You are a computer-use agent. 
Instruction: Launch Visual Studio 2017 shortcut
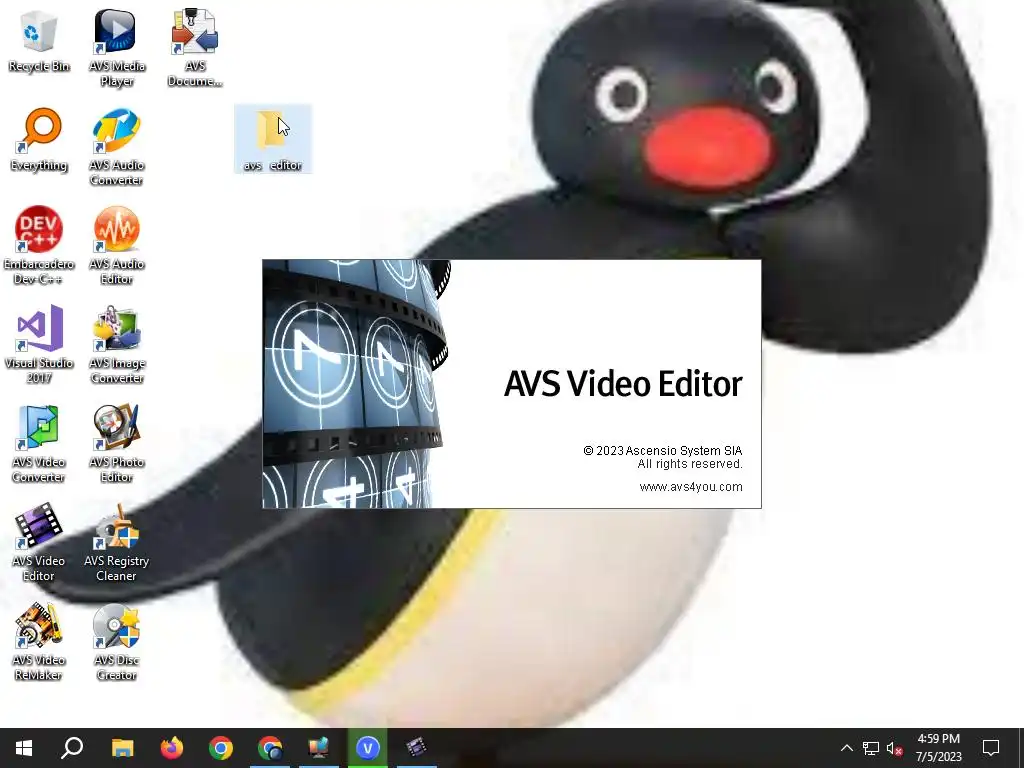[x=39, y=344]
